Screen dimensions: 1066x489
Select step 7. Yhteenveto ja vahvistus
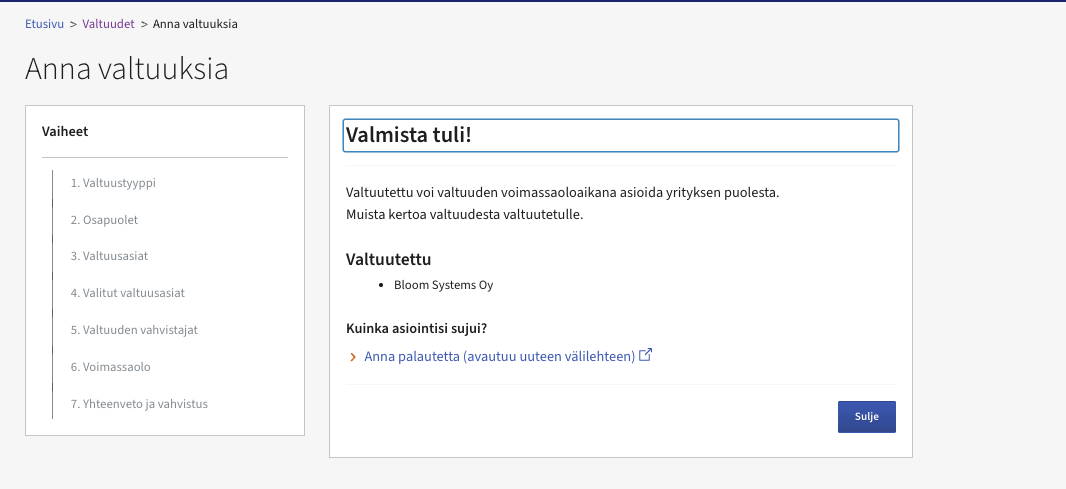tap(139, 403)
